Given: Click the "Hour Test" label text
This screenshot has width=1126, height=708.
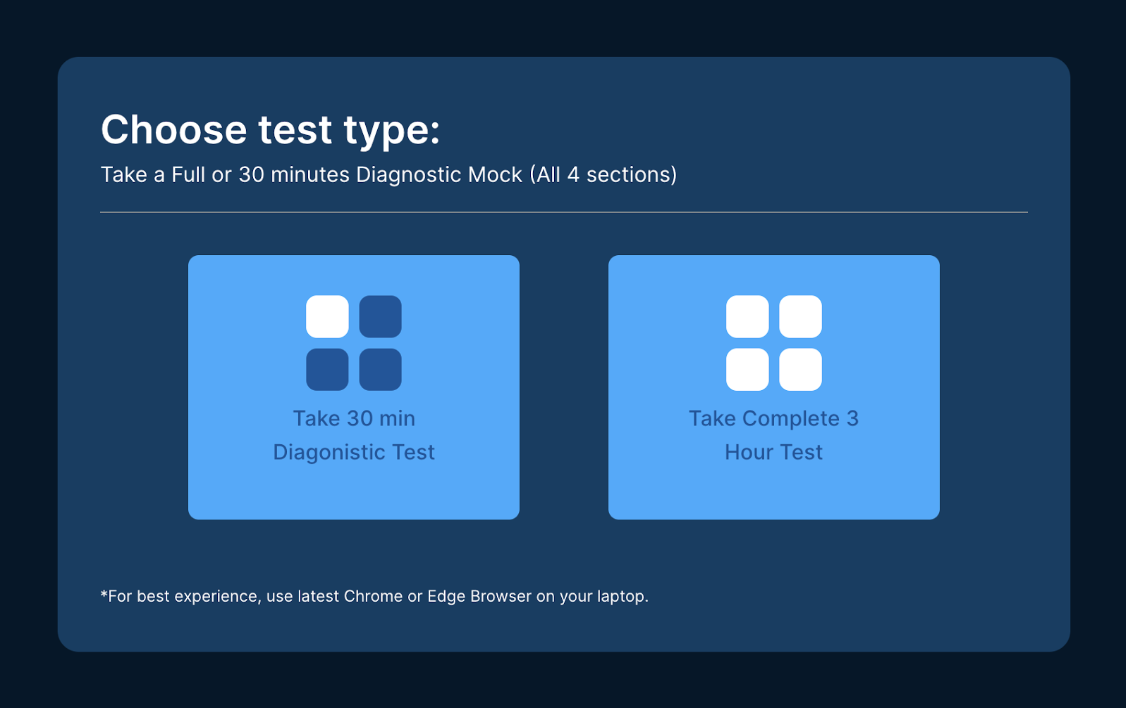Looking at the screenshot, I should click(x=773, y=452).
